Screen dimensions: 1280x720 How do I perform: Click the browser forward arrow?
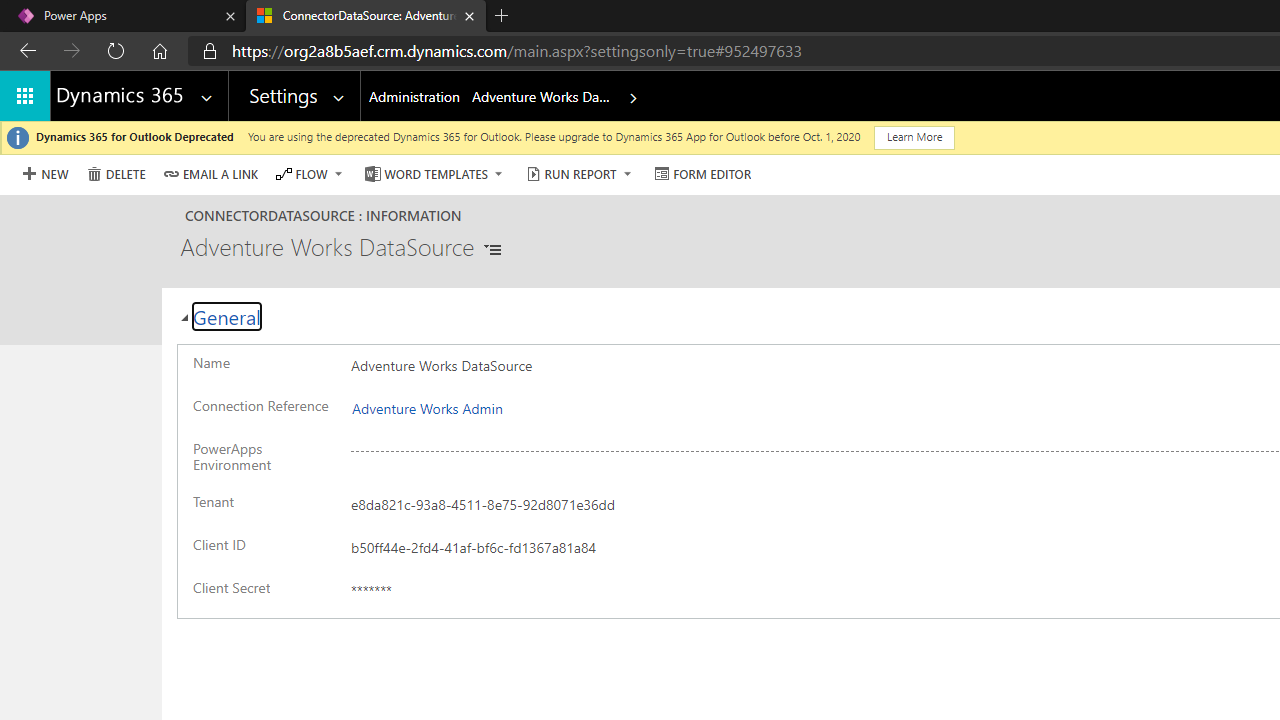tap(72, 51)
